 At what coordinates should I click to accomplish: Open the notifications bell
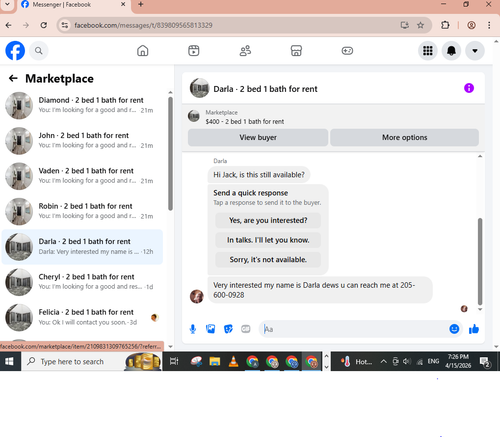(x=451, y=51)
